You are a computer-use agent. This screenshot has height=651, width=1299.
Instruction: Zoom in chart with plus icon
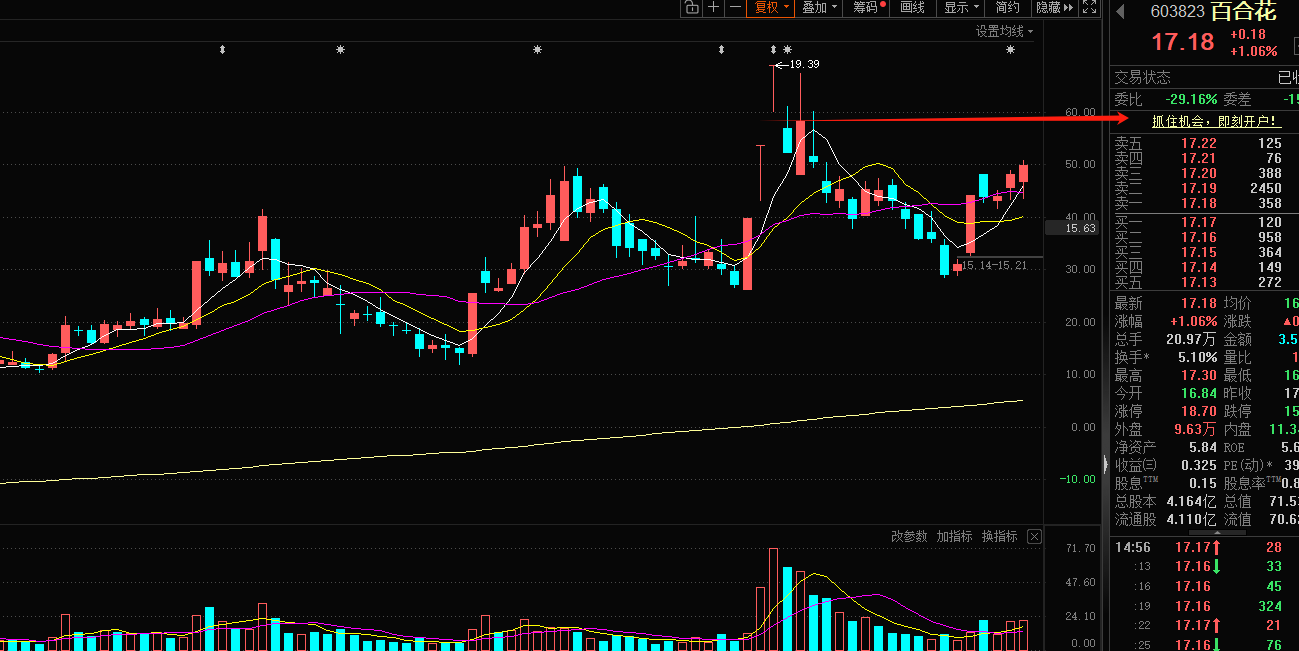pos(713,8)
